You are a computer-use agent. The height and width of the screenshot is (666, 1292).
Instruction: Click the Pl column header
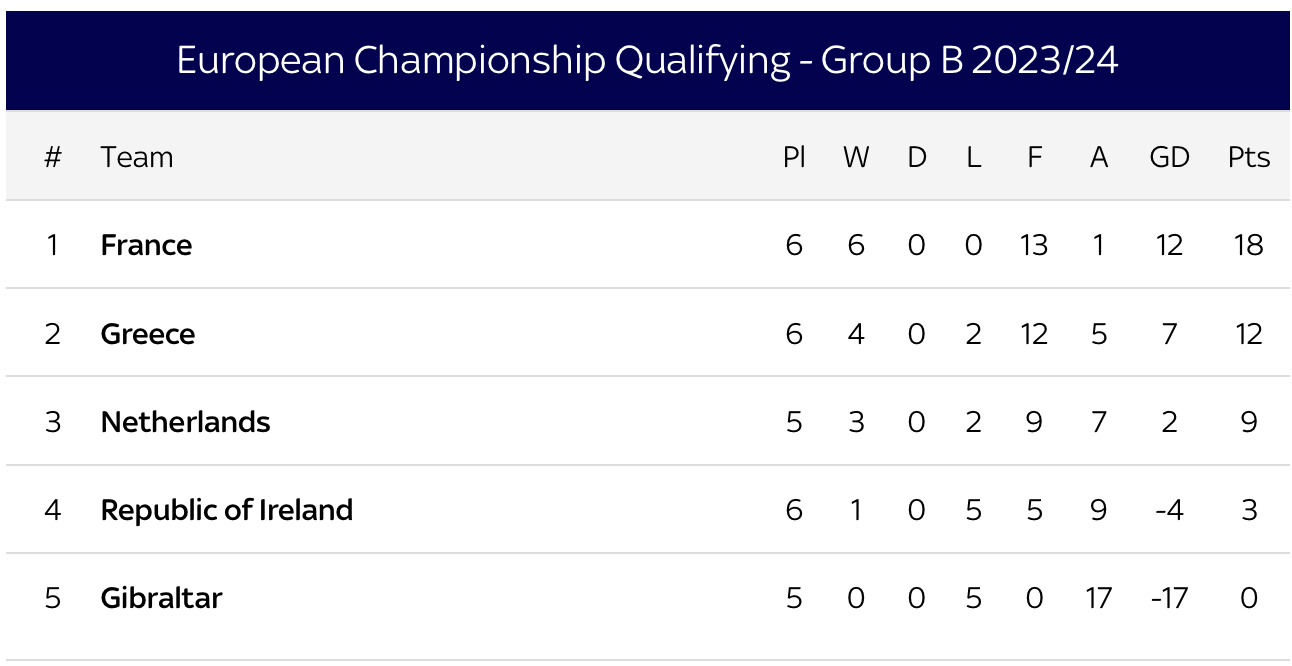(x=794, y=157)
